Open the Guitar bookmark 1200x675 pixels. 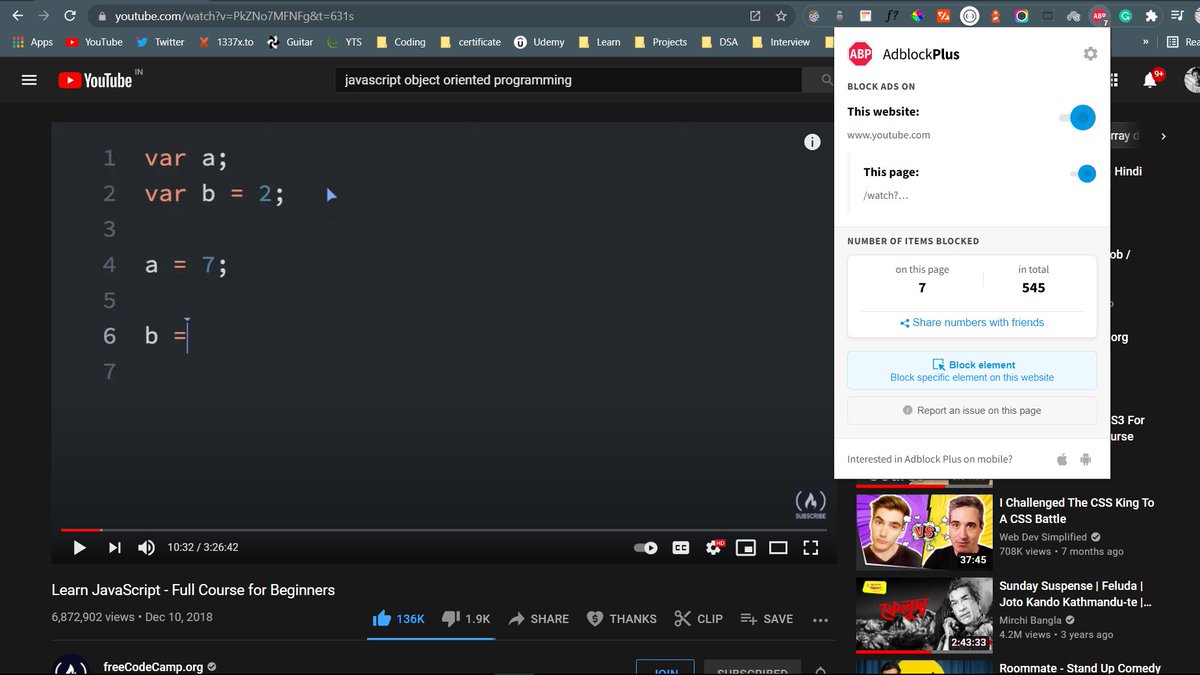(290, 42)
